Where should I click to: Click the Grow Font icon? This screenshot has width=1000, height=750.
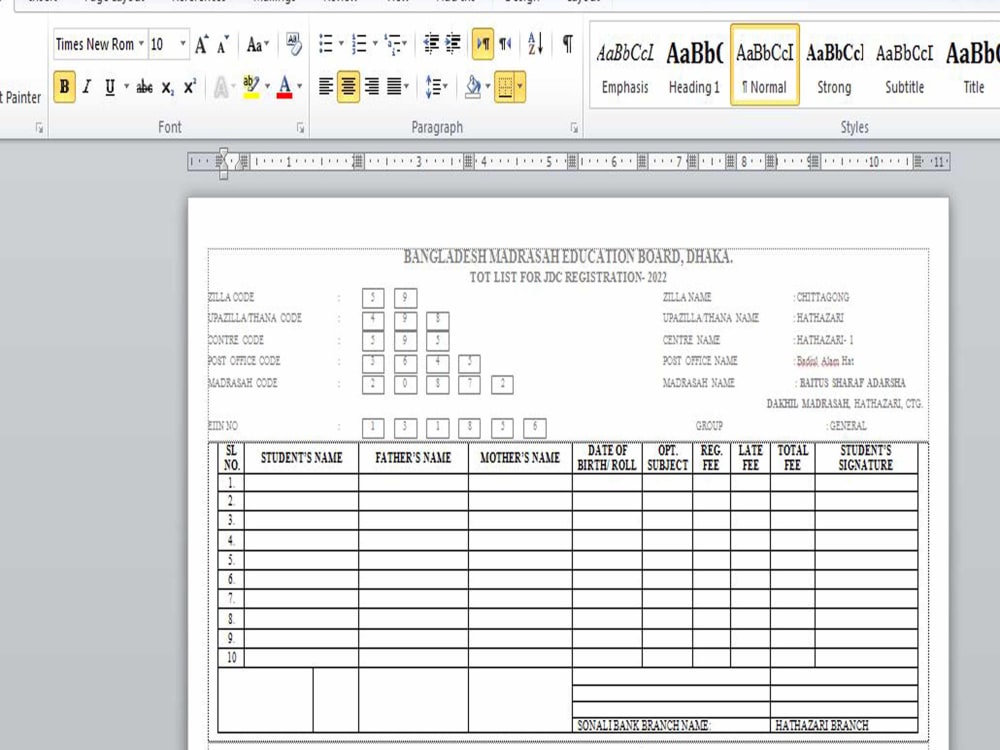202,45
